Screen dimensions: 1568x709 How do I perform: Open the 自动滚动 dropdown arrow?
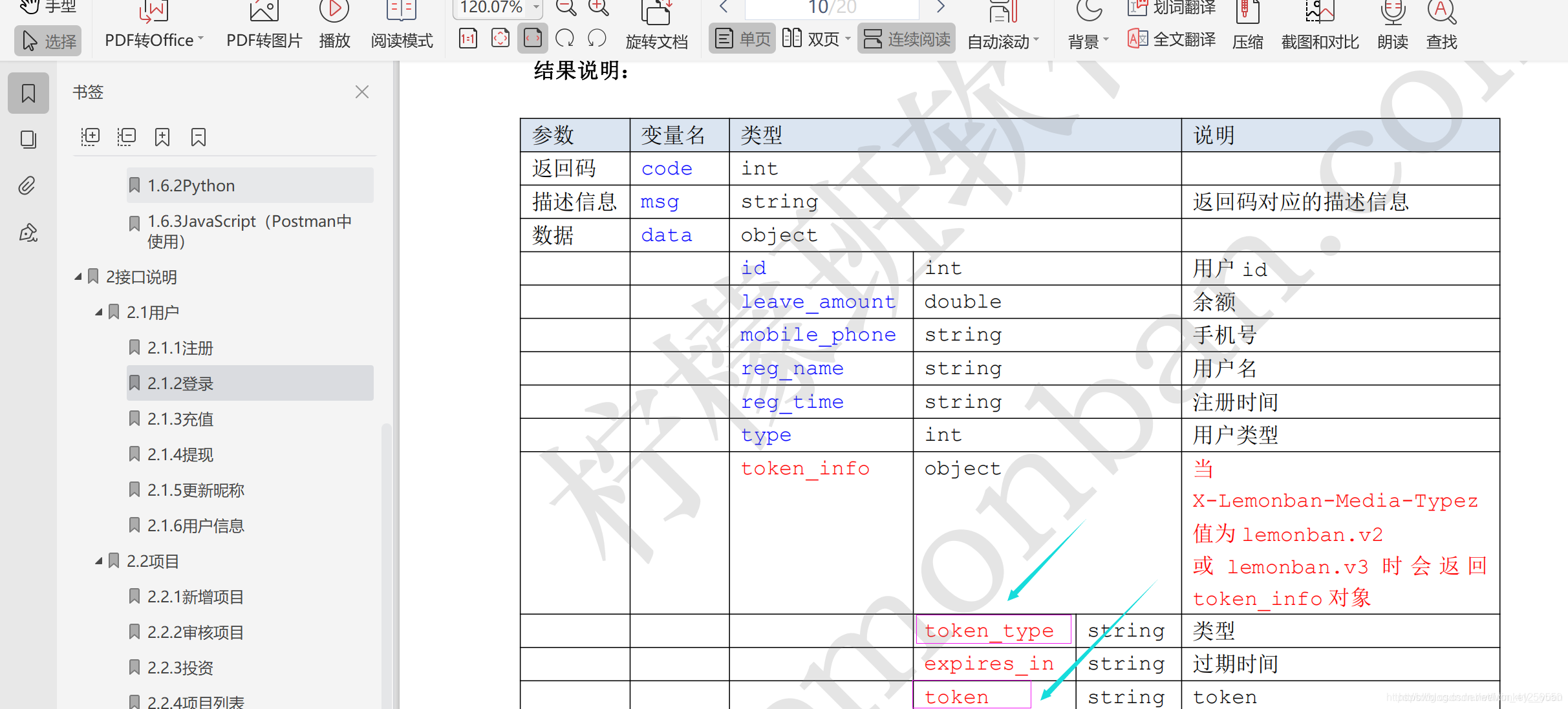point(1036,40)
